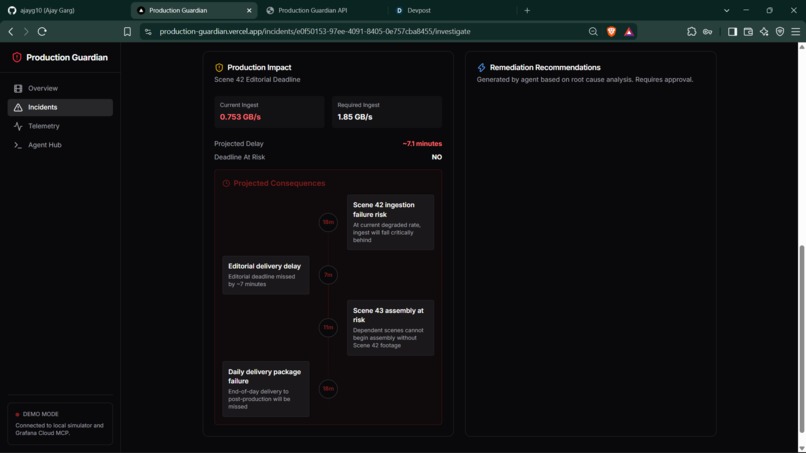
Task: Click the Remediation Recommendations lightning icon
Action: pyautogui.click(x=481, y=67)
